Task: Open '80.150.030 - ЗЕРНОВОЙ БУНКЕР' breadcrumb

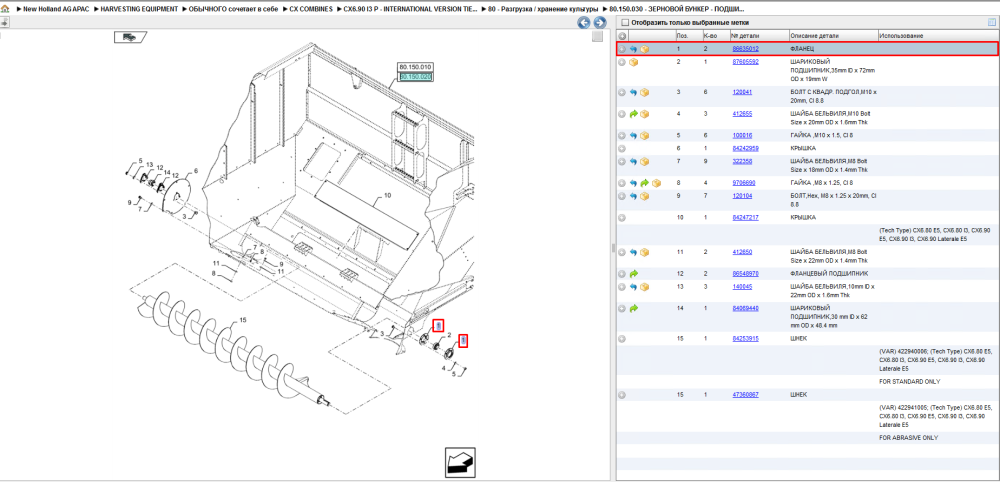Action: pyautogui.click(x=675, y=10)
